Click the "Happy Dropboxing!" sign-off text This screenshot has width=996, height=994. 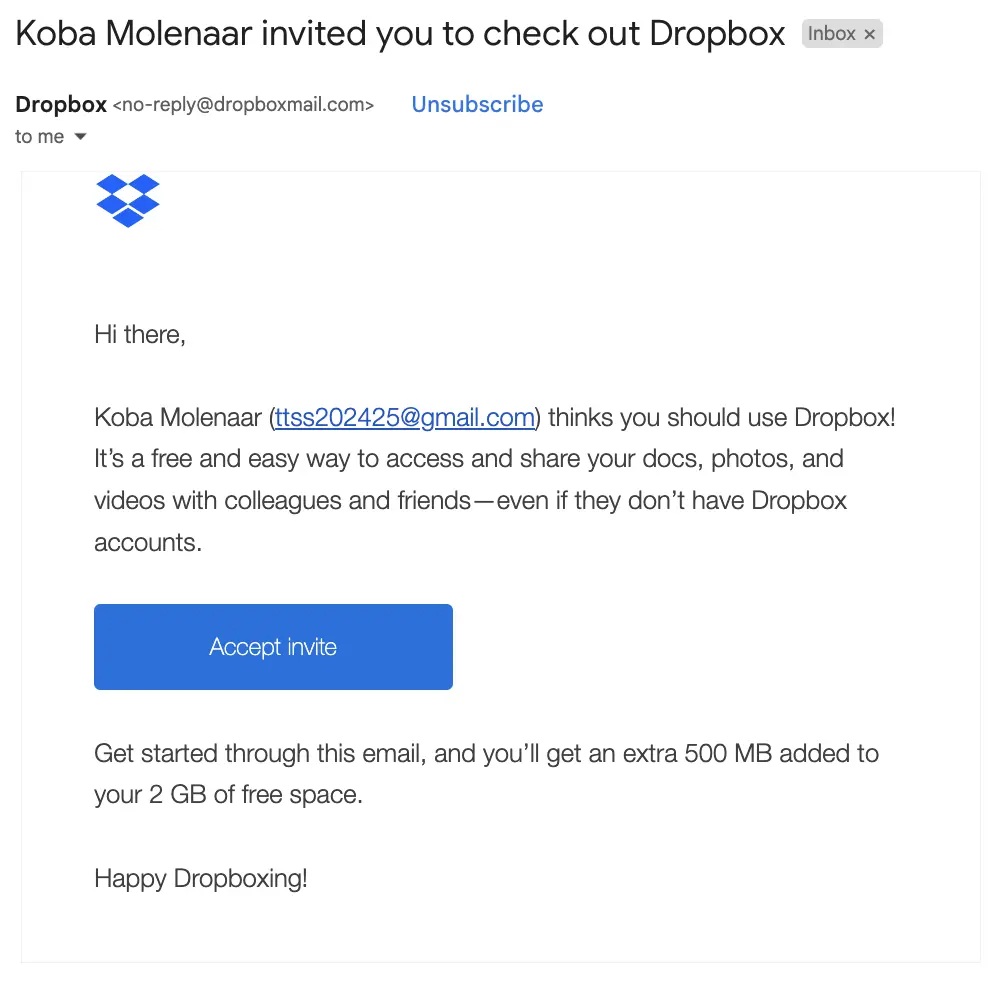point(201,879)
